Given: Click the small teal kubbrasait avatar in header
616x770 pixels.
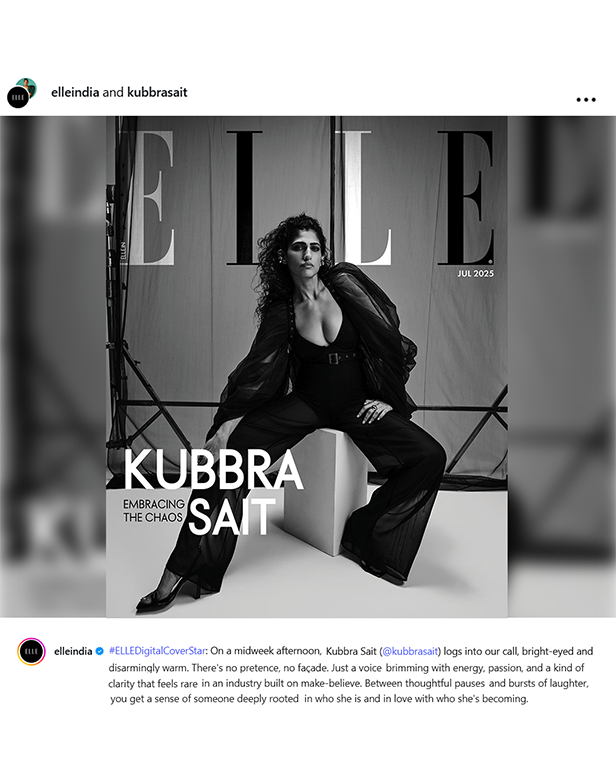Looking at the screenshot, I should (x=28, y=86).
